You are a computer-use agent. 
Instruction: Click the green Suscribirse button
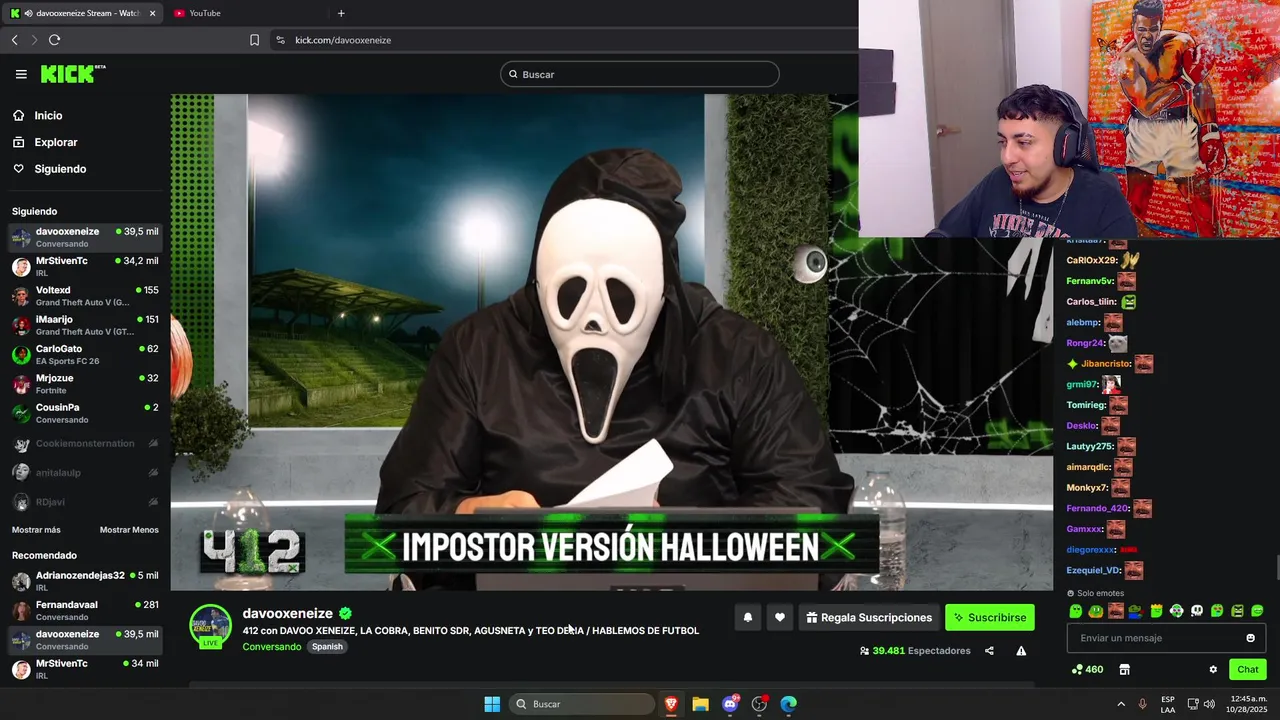[x=990, y=618]
